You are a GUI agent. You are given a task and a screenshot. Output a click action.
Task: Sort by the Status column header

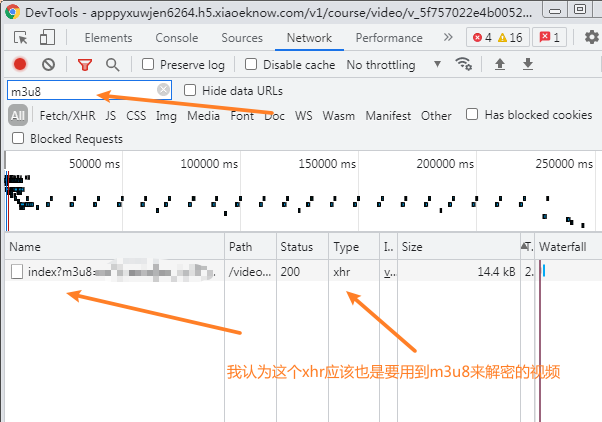point(302,247)
